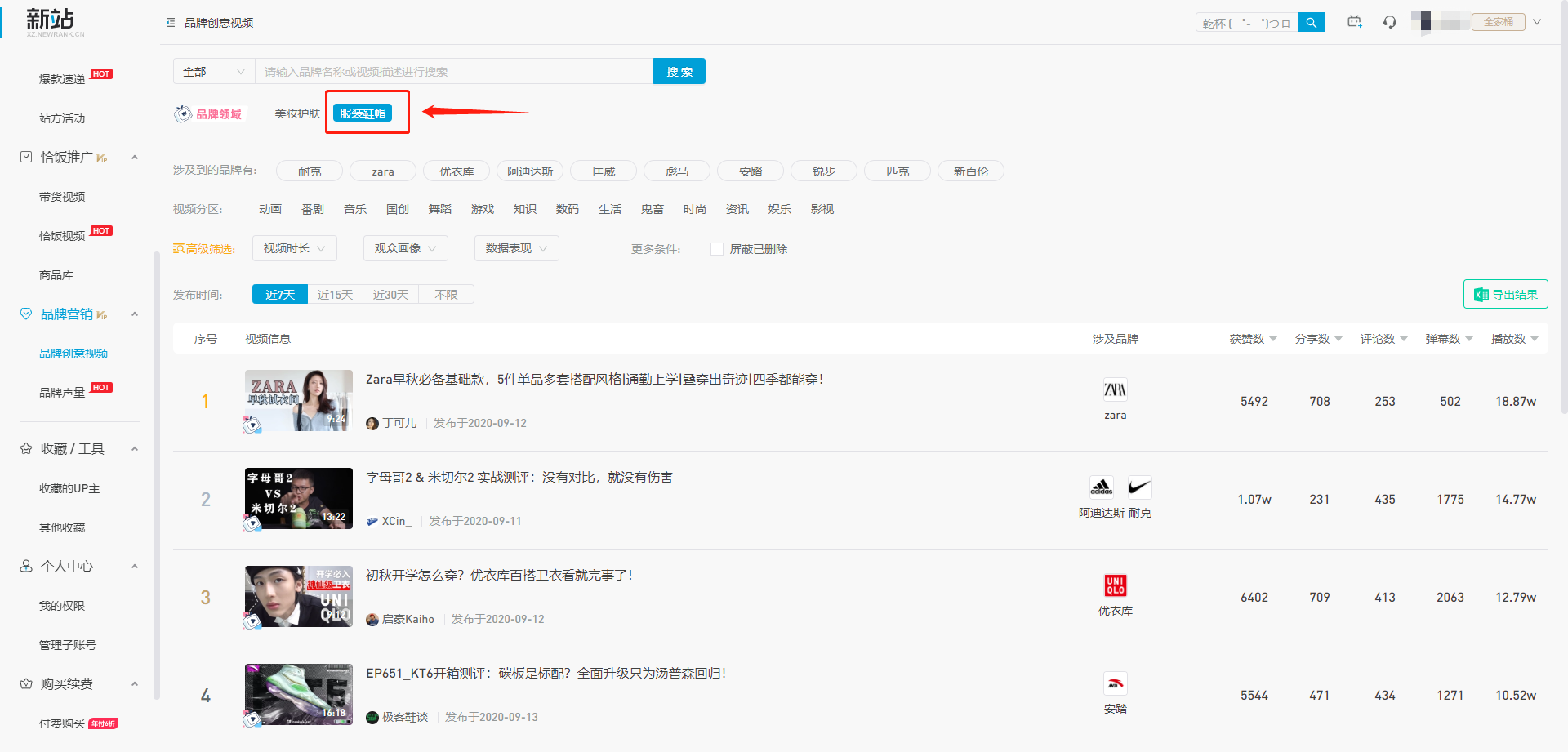This screenshot has height=752, width=1568.
Task: Click 丁可儿 author avatar
Action: pyautogui.click(x=372, y=423)
